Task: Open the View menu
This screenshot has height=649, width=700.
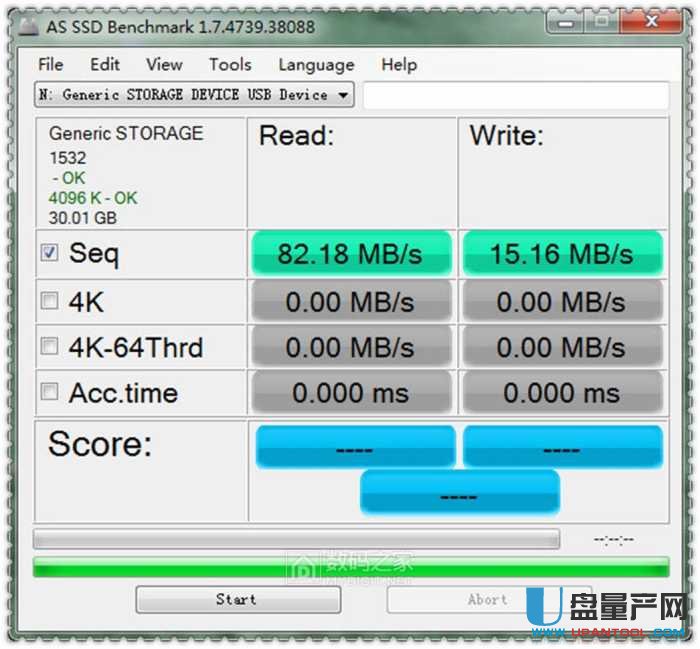Action: tap(164, 65)
